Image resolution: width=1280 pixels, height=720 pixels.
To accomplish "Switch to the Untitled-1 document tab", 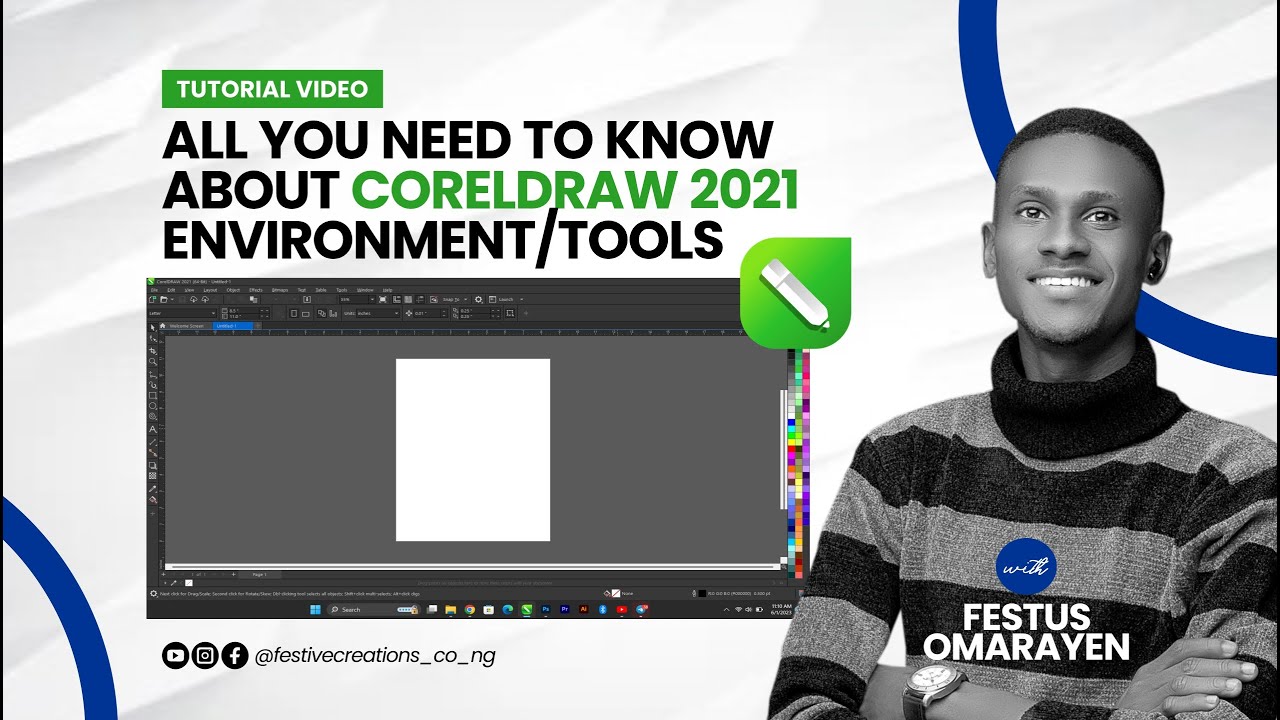I will [x=232, y=326].
